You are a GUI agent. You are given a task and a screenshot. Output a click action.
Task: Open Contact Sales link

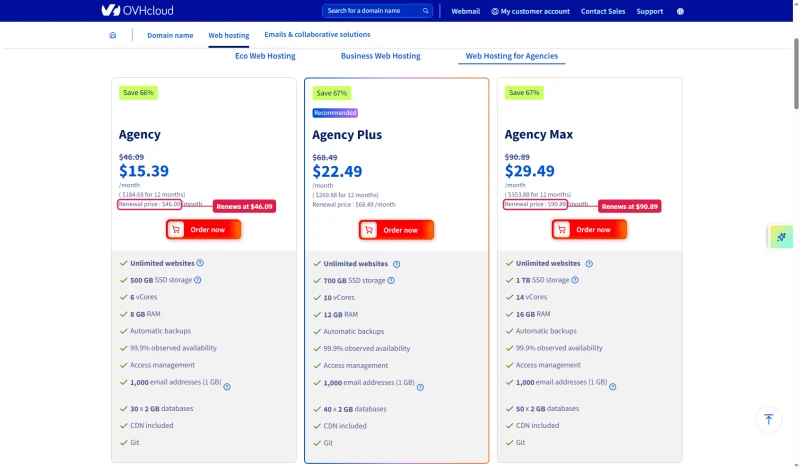click(603, 11)
